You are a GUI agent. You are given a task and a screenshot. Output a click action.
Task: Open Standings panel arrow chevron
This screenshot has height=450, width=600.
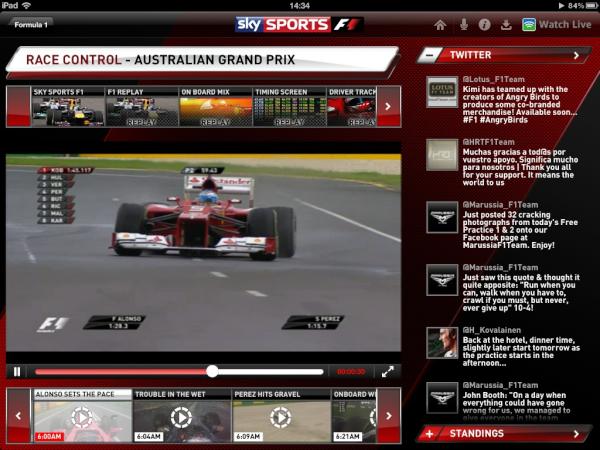576,434
